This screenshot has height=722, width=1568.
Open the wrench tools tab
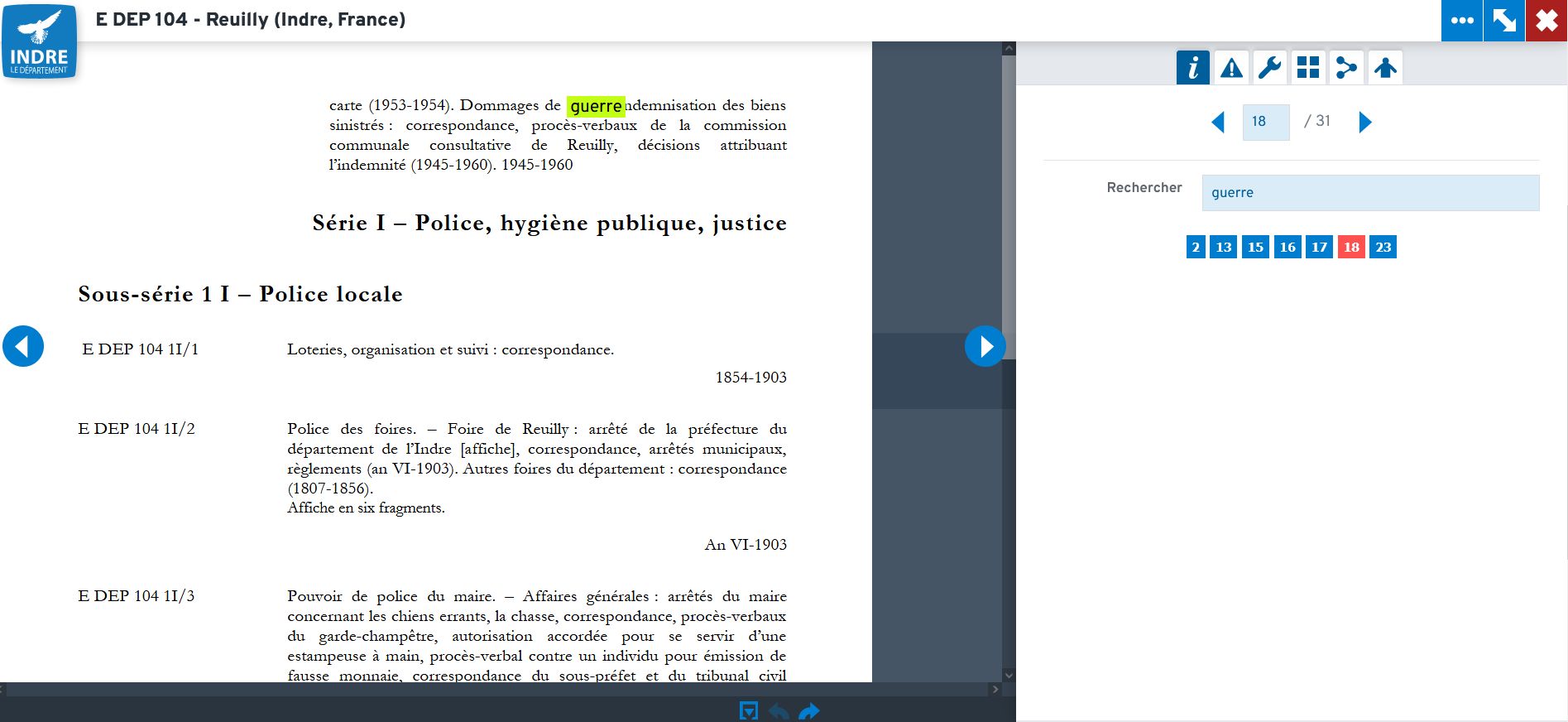(x=1269, y=68)
